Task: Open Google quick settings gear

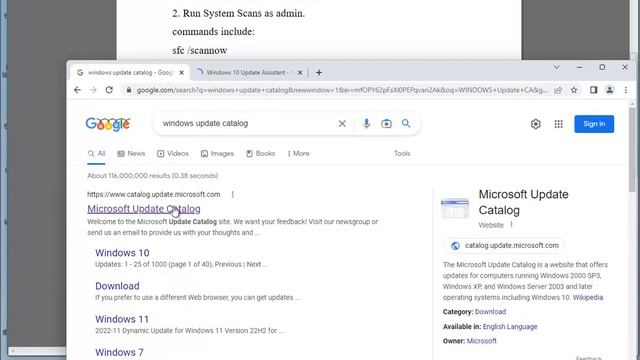Action: (536, 124)
